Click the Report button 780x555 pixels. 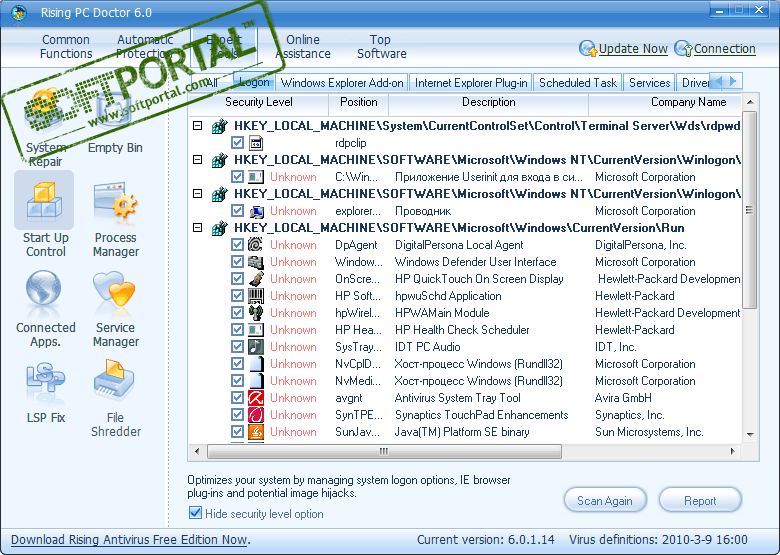(700, 500)
